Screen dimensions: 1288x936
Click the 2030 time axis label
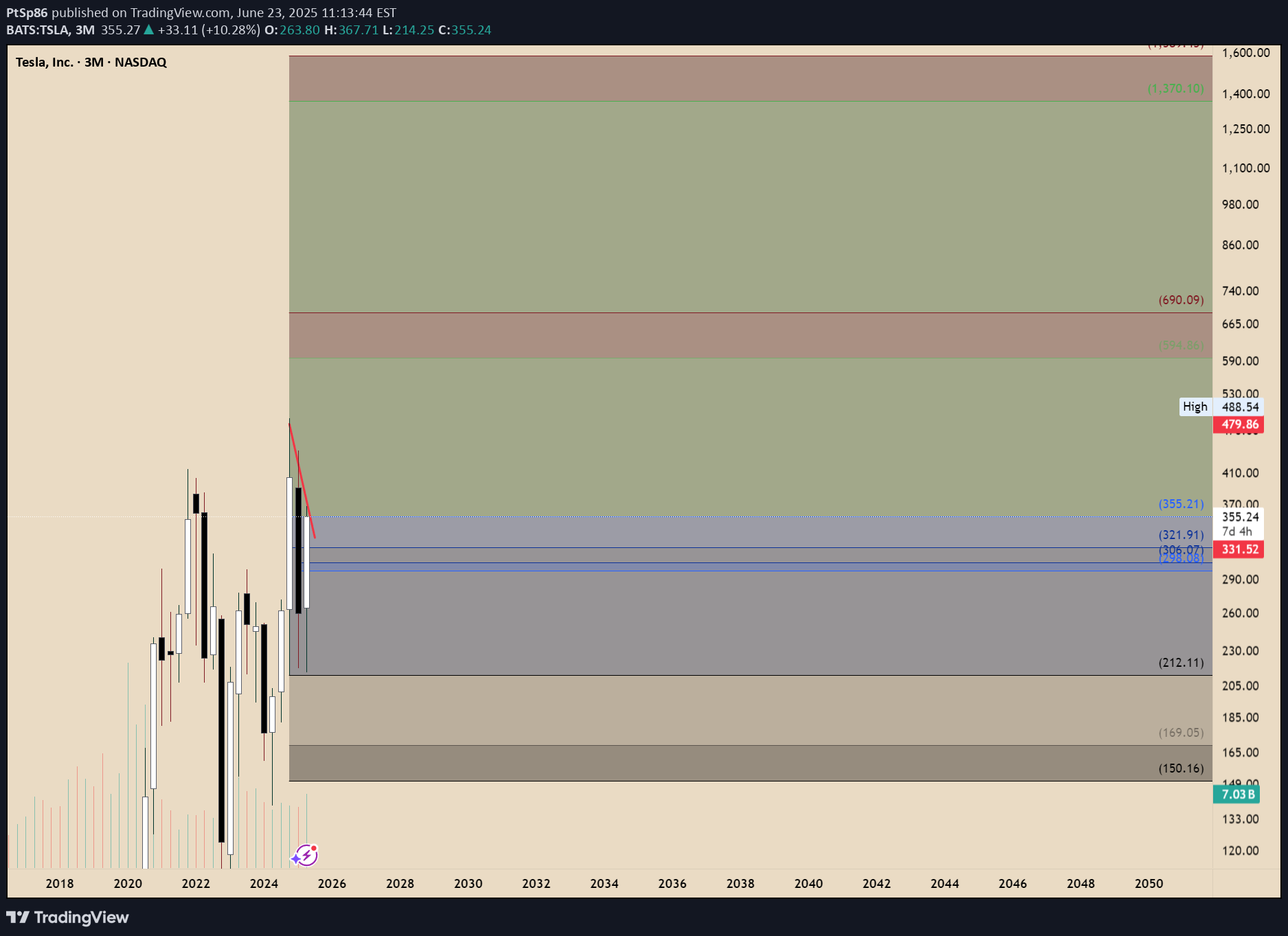468,884
